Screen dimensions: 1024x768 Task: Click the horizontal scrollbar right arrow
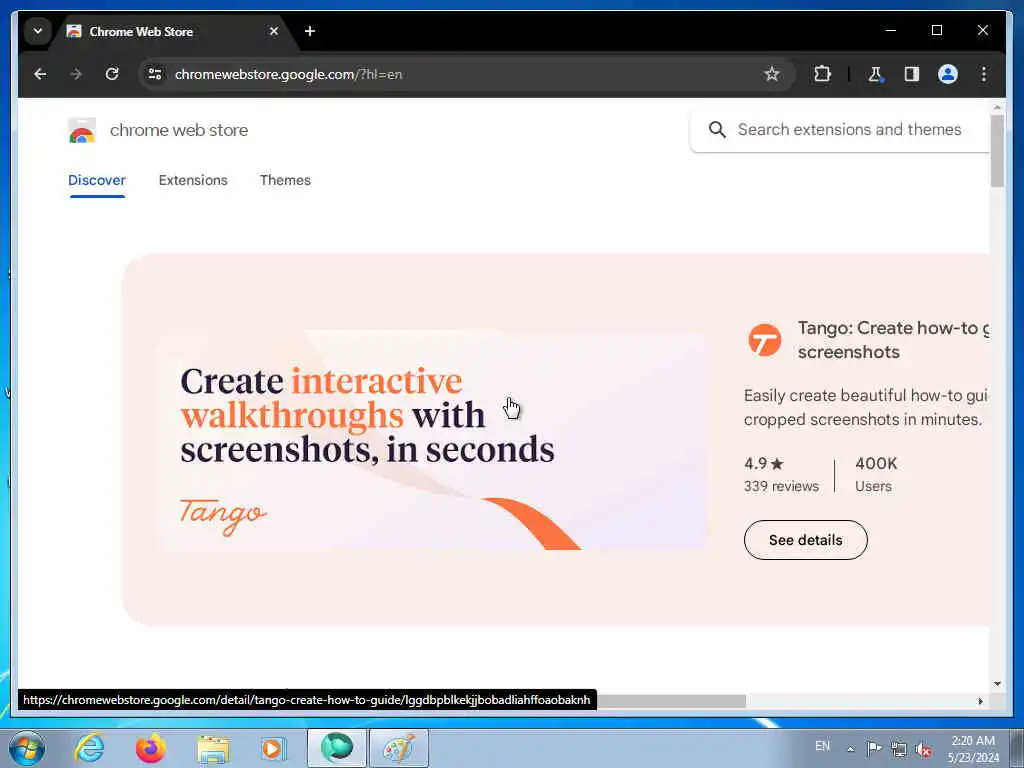coord(980,701)
